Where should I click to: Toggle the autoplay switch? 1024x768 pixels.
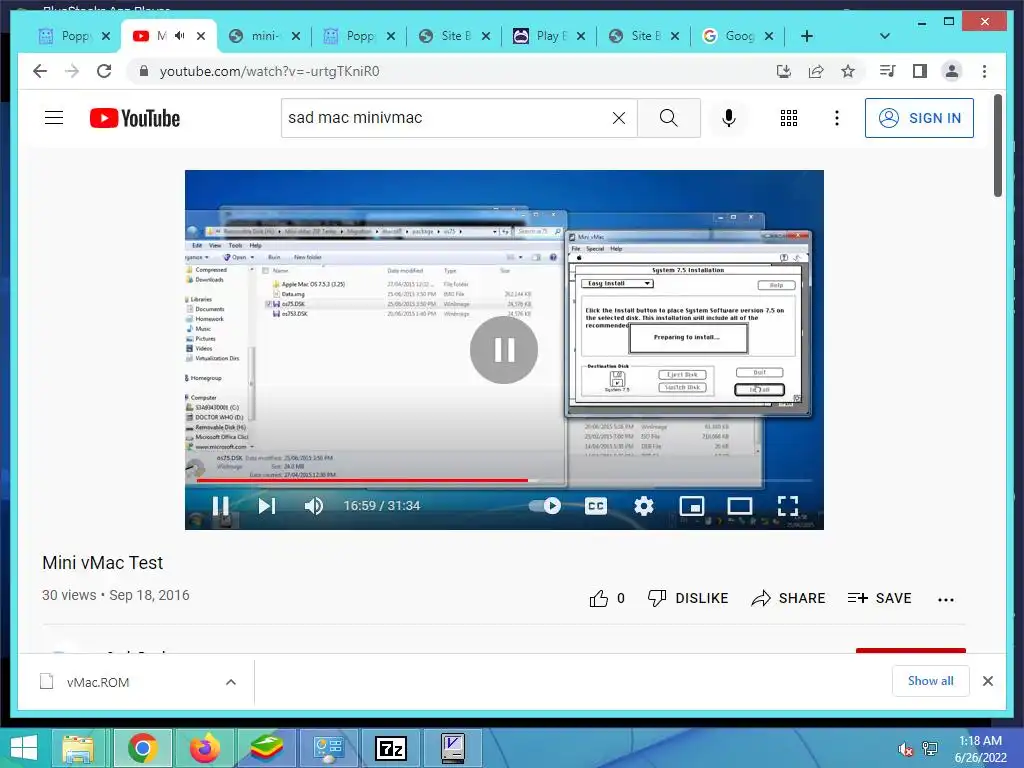[x=545, y=505]
